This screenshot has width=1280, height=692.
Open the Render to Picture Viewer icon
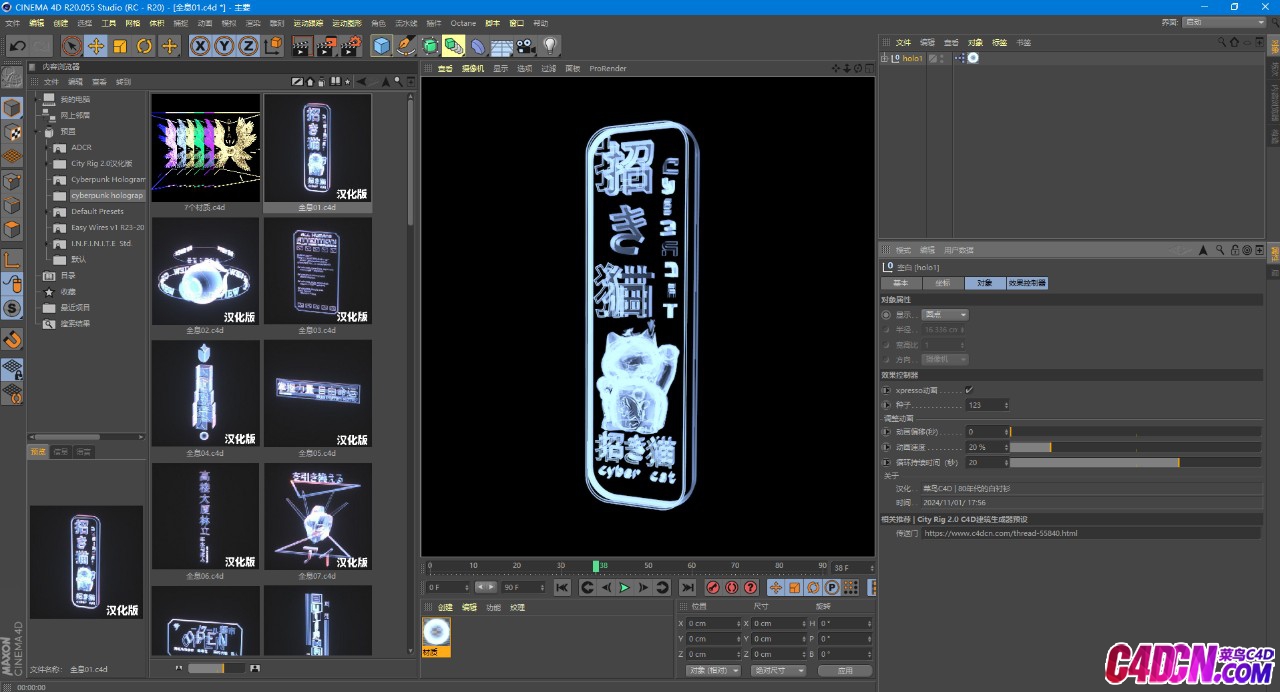(x=326, y=46)
